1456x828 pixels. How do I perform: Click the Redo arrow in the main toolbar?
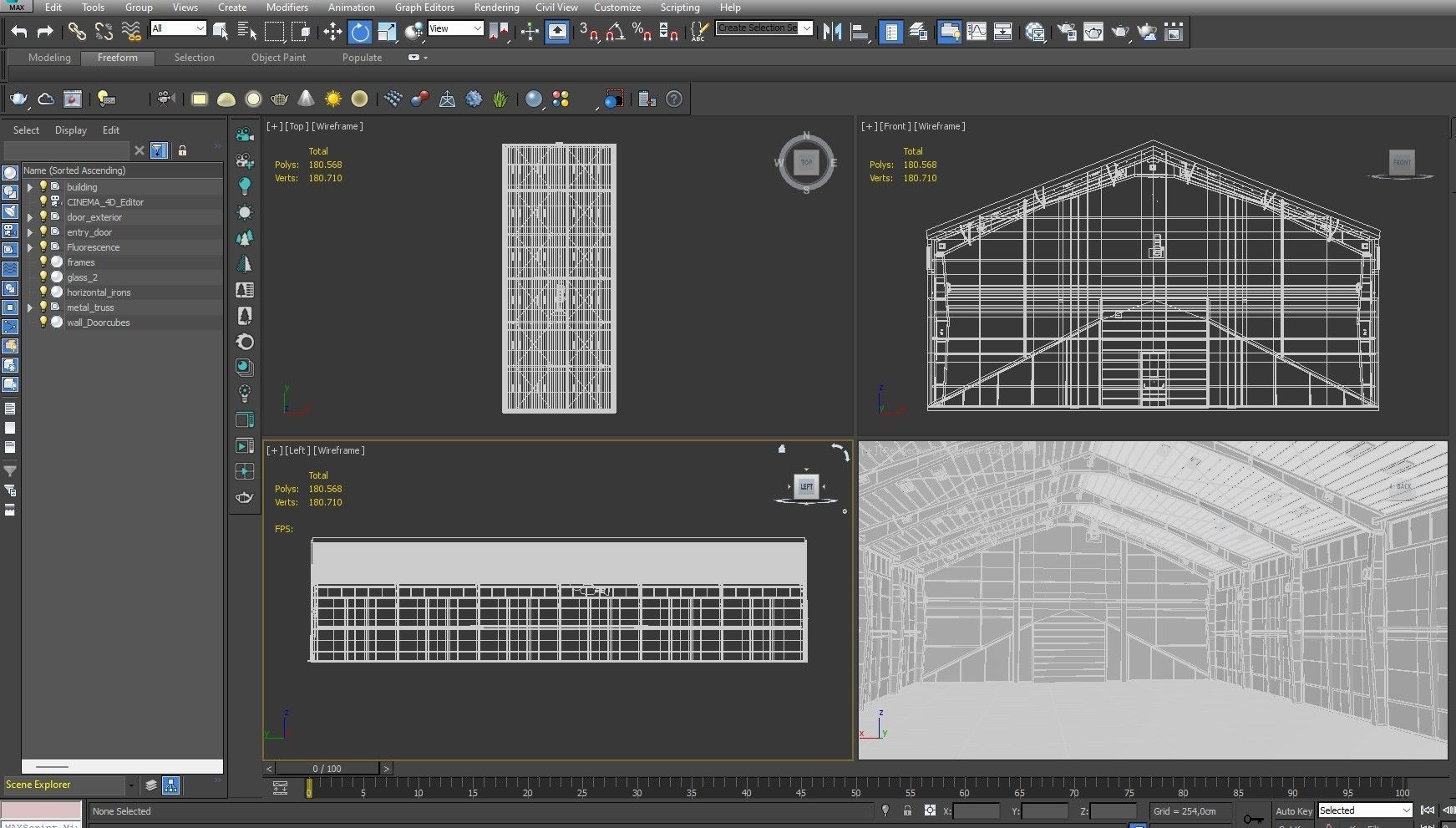pos(45,32)
